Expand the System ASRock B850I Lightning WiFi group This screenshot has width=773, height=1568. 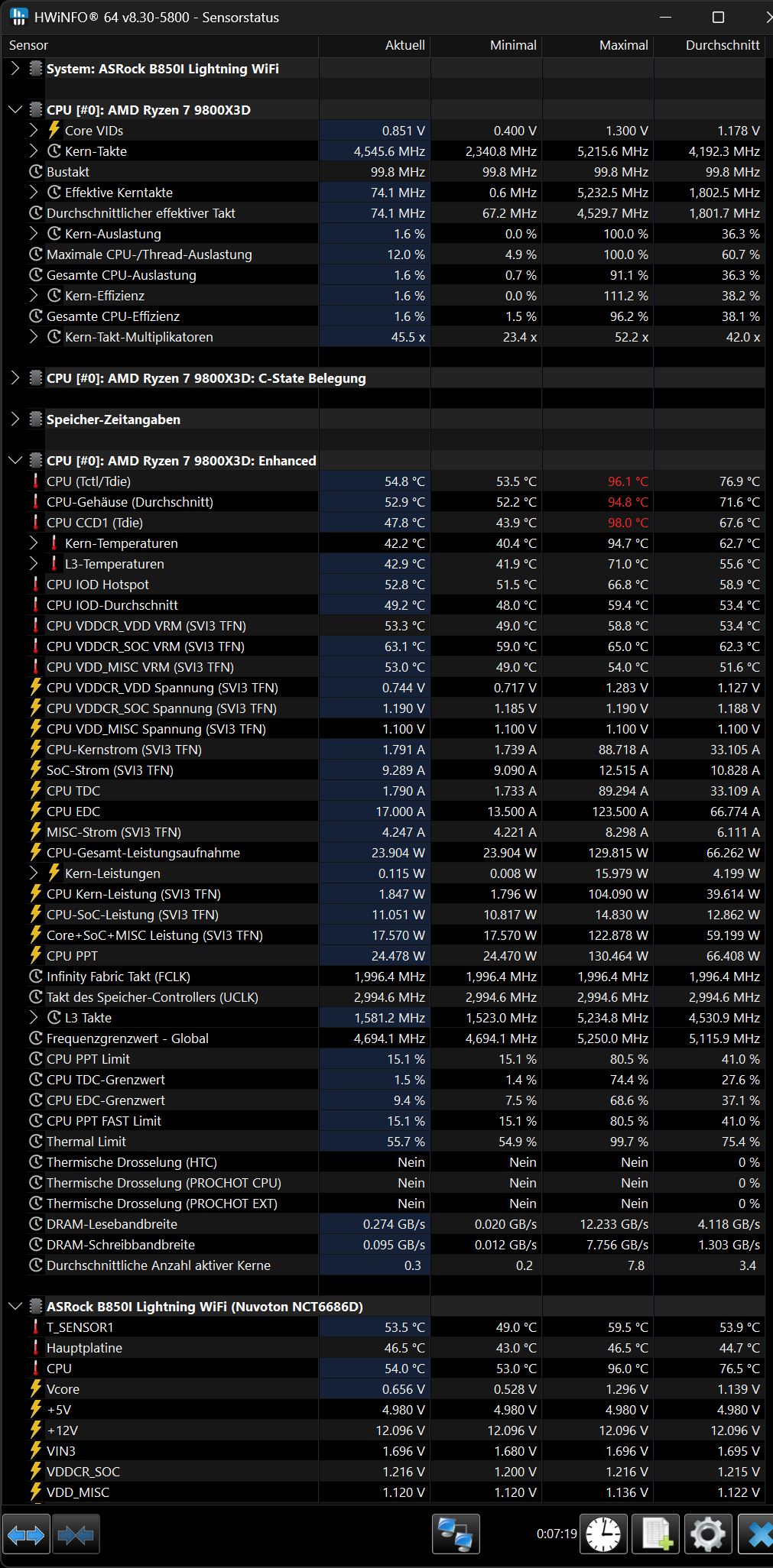point(15,69)
